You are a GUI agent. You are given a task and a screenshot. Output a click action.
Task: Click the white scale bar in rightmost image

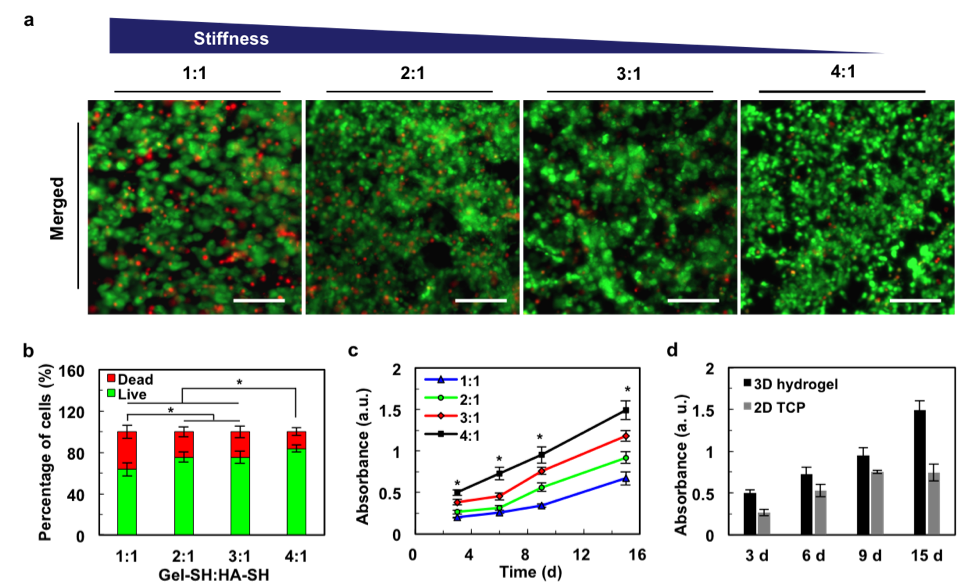pos(915,299)
